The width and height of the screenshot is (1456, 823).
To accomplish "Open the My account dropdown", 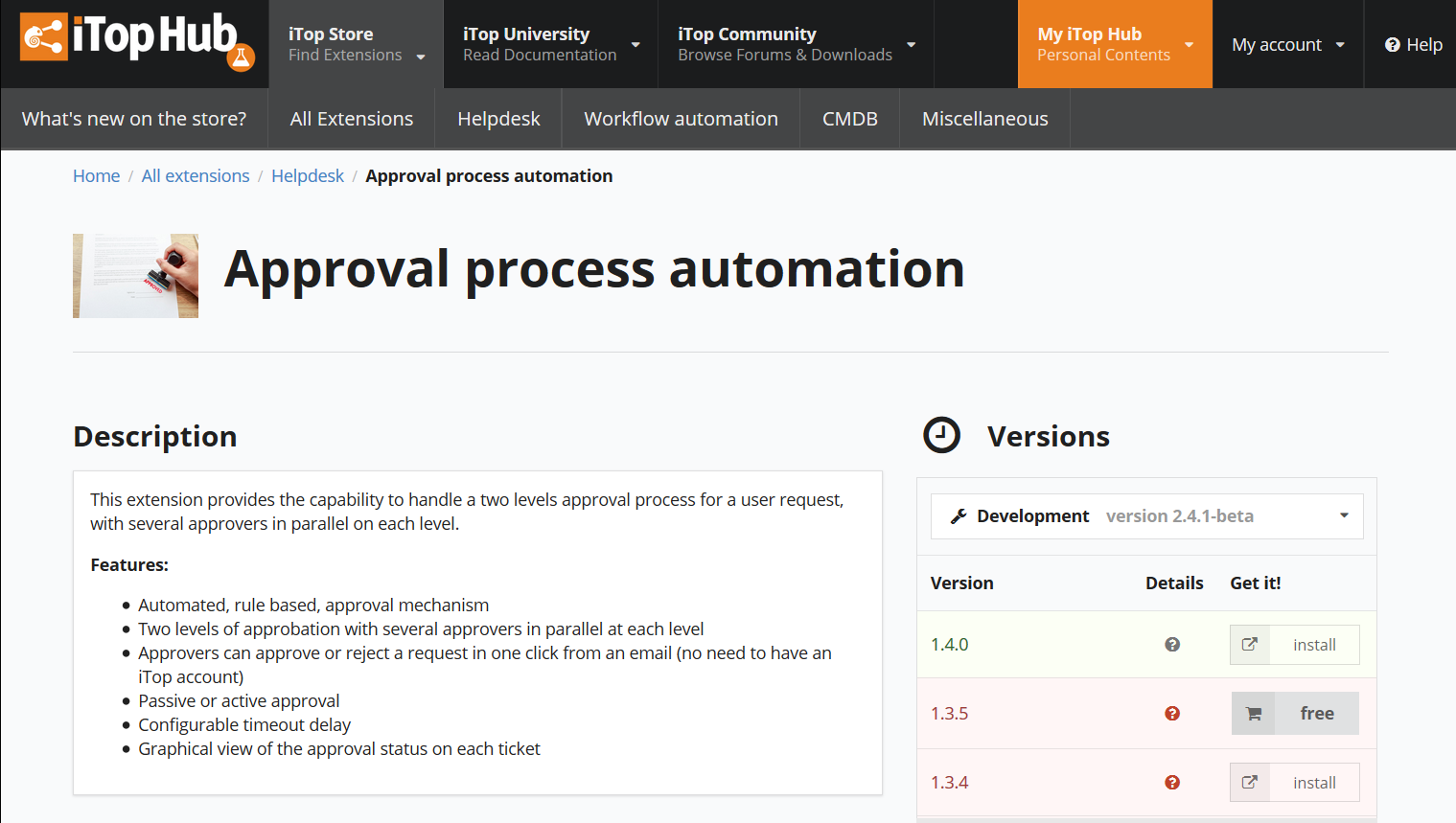I will coord(1287,45).
